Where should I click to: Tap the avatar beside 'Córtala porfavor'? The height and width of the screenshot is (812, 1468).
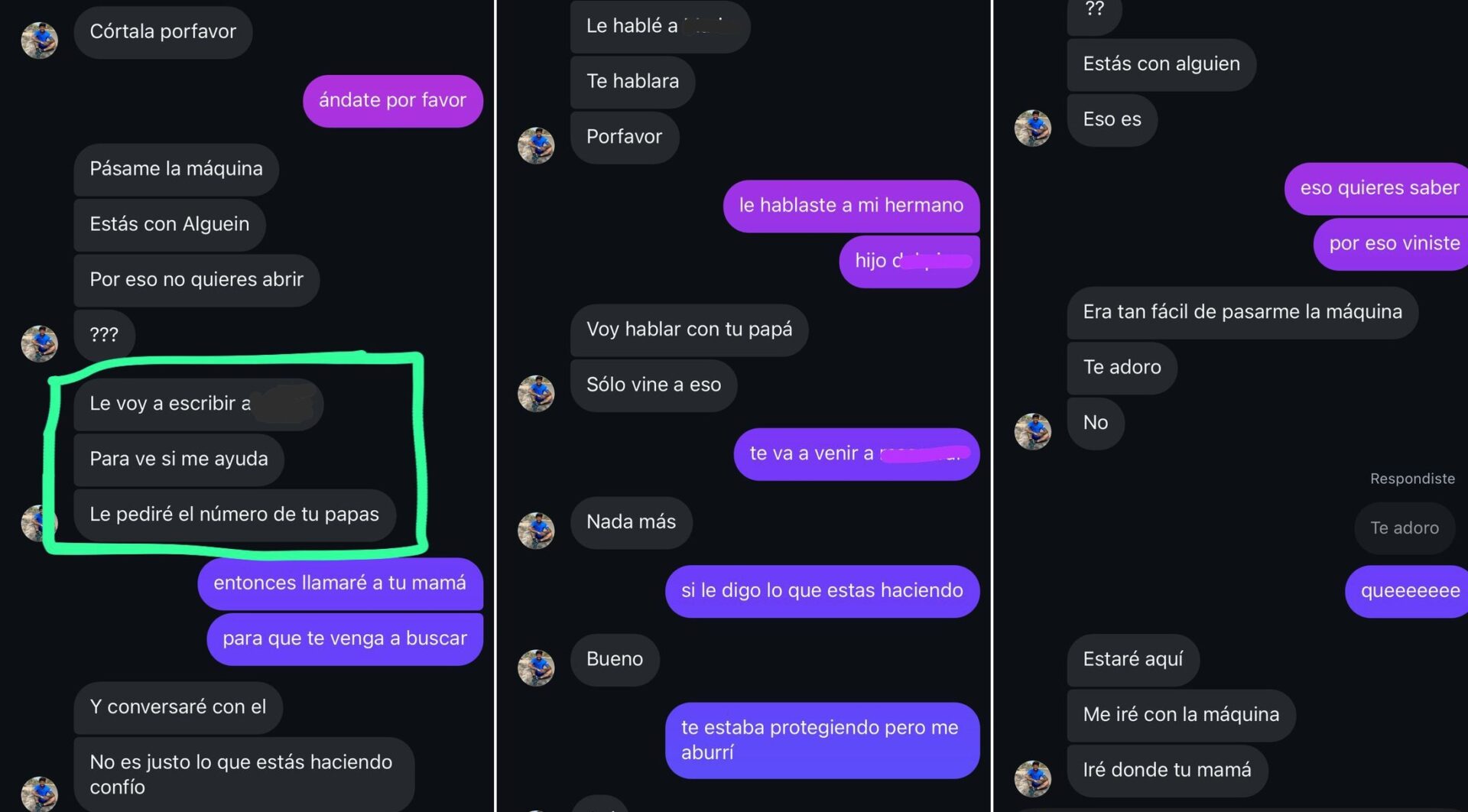point(40,41)
